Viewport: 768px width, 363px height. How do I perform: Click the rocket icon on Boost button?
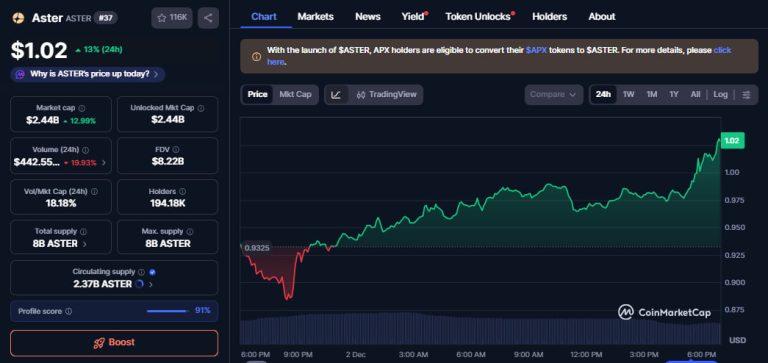pos(99,343)
